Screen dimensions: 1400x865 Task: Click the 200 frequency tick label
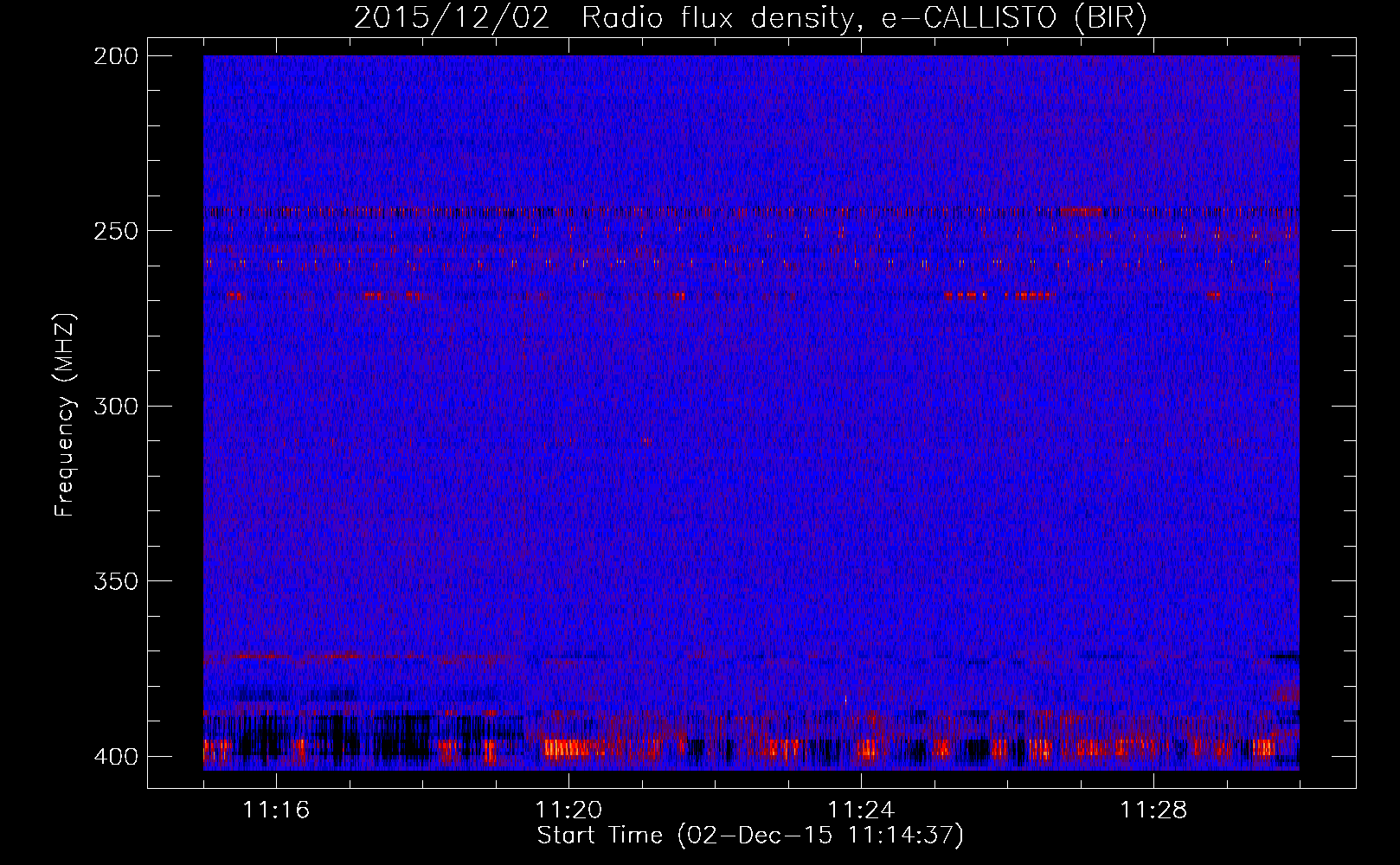click(x=116, y=56)
